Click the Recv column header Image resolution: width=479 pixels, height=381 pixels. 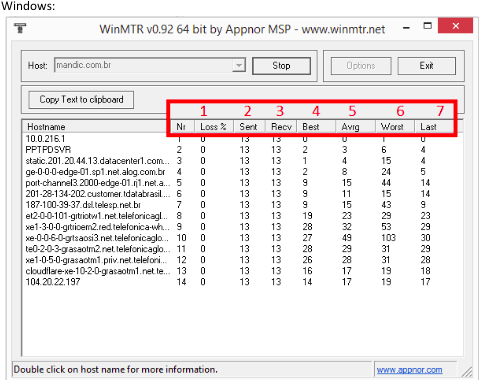coord(281,127)
